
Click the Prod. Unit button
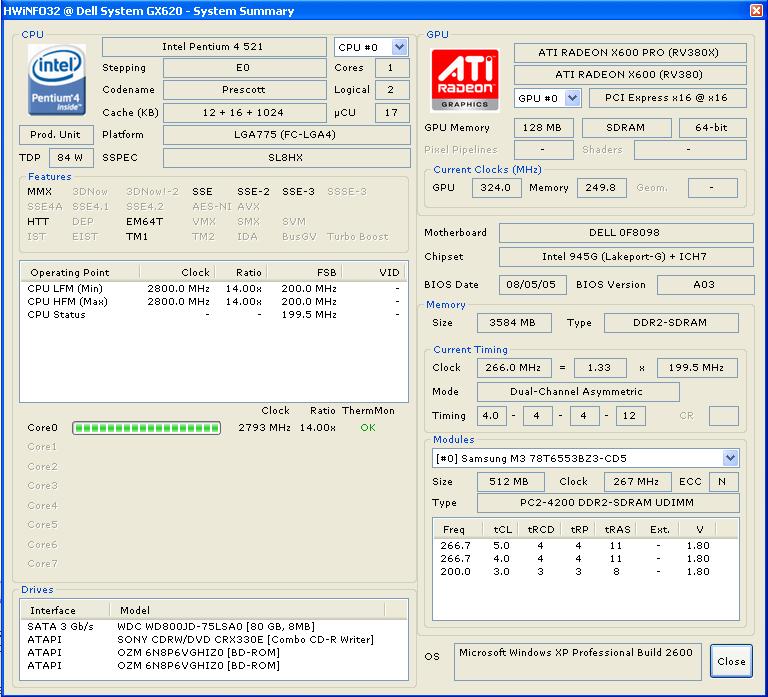pos(56,135)
